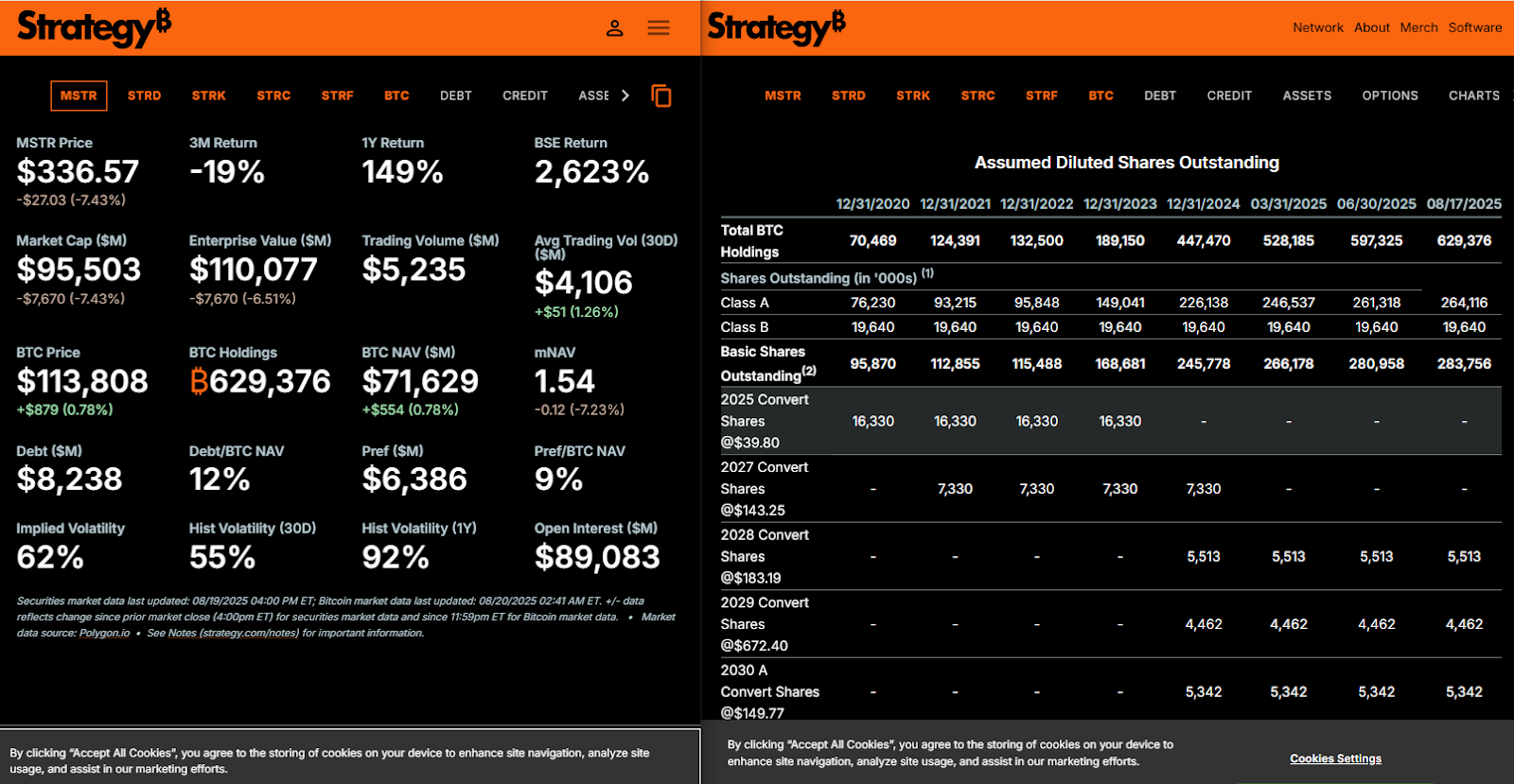Select STRD tab in right window
1514x784 pixels.
[849, 96]
